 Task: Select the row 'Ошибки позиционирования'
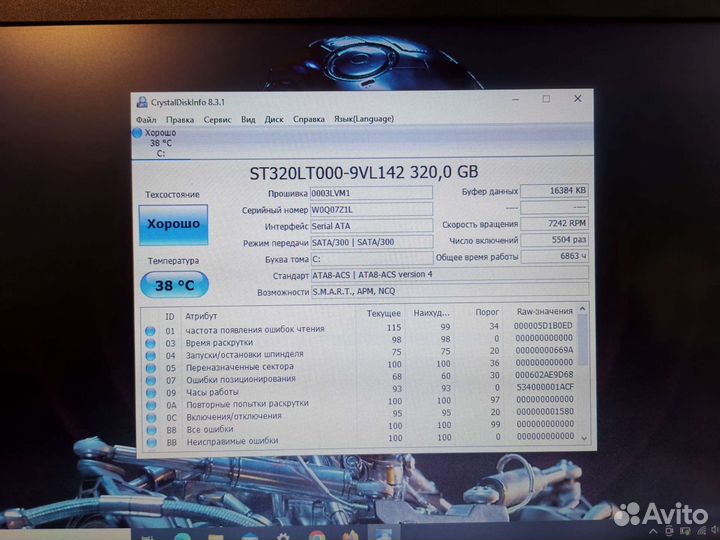click(360, 378)
